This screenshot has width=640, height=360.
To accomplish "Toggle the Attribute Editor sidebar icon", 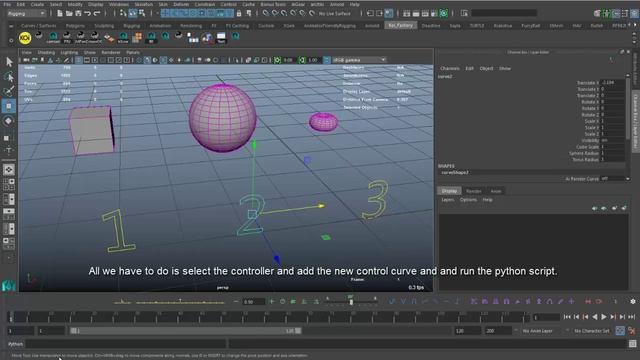I will [x=616, y=13].
